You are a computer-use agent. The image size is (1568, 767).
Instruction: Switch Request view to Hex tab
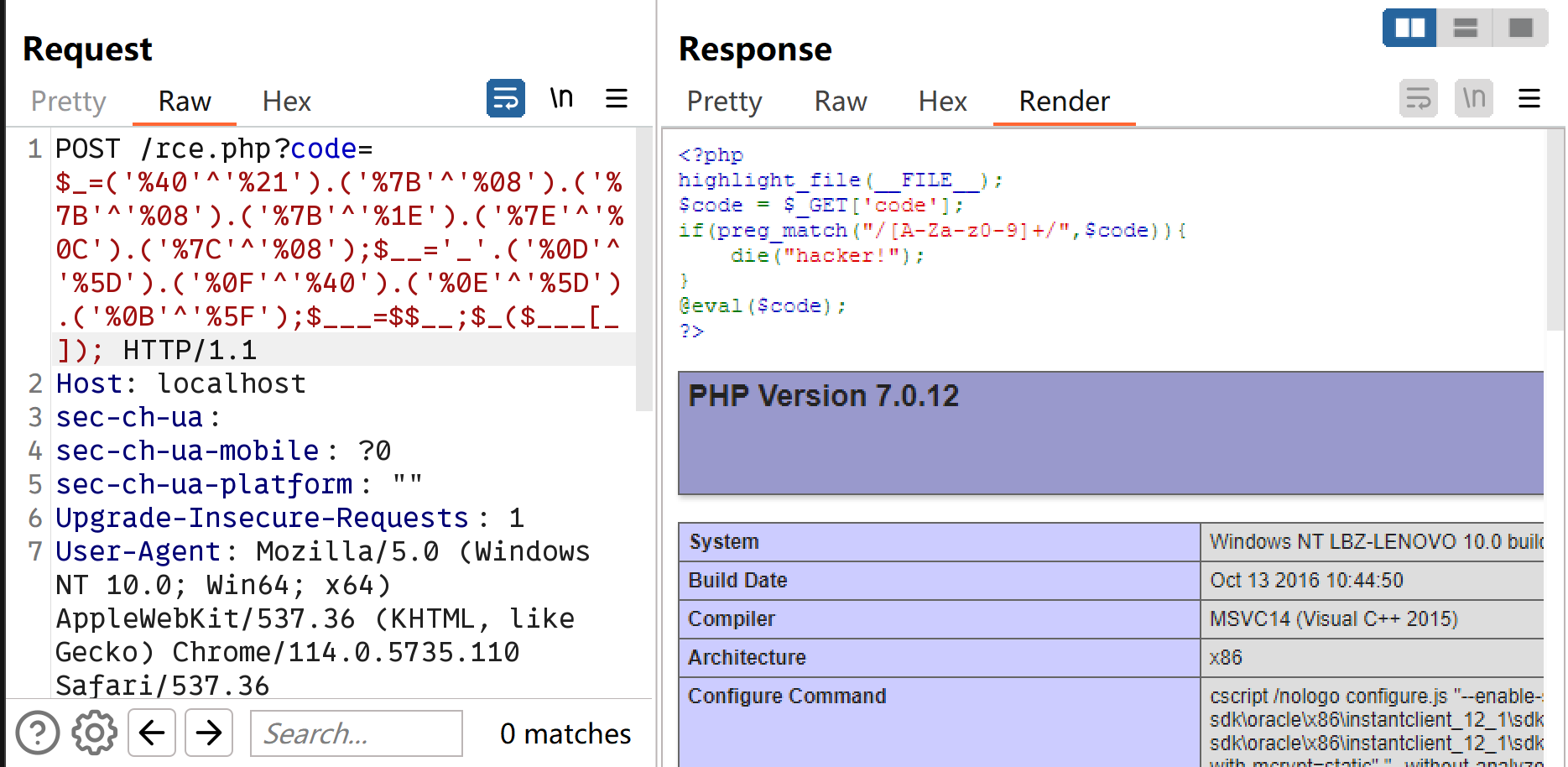pyautogui.click(x=287, y=102)
